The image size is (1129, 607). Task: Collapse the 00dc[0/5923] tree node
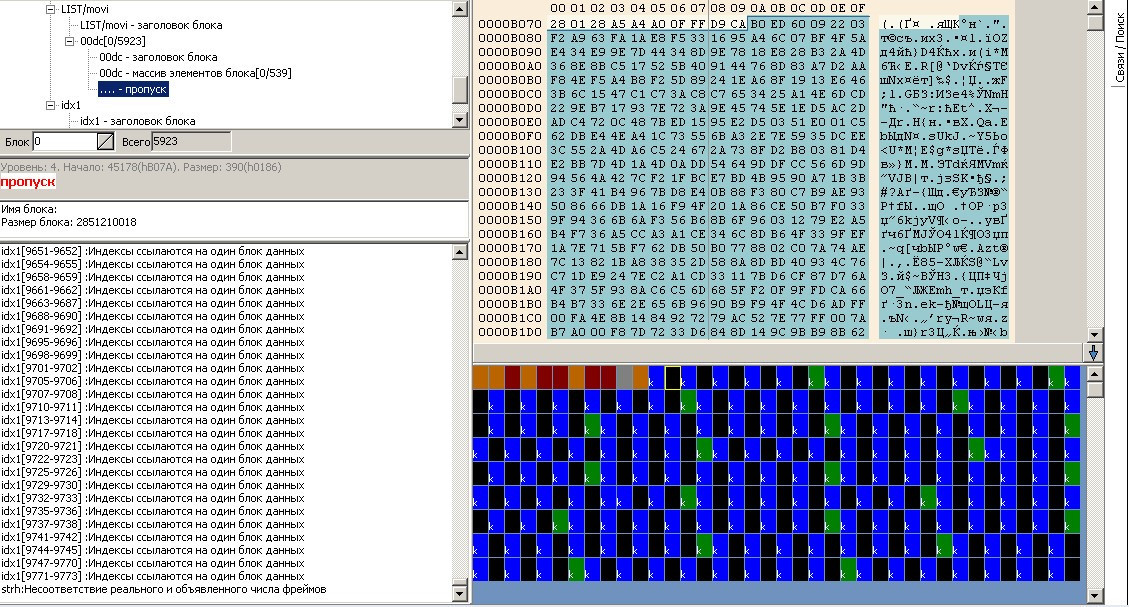coord(70,41)
